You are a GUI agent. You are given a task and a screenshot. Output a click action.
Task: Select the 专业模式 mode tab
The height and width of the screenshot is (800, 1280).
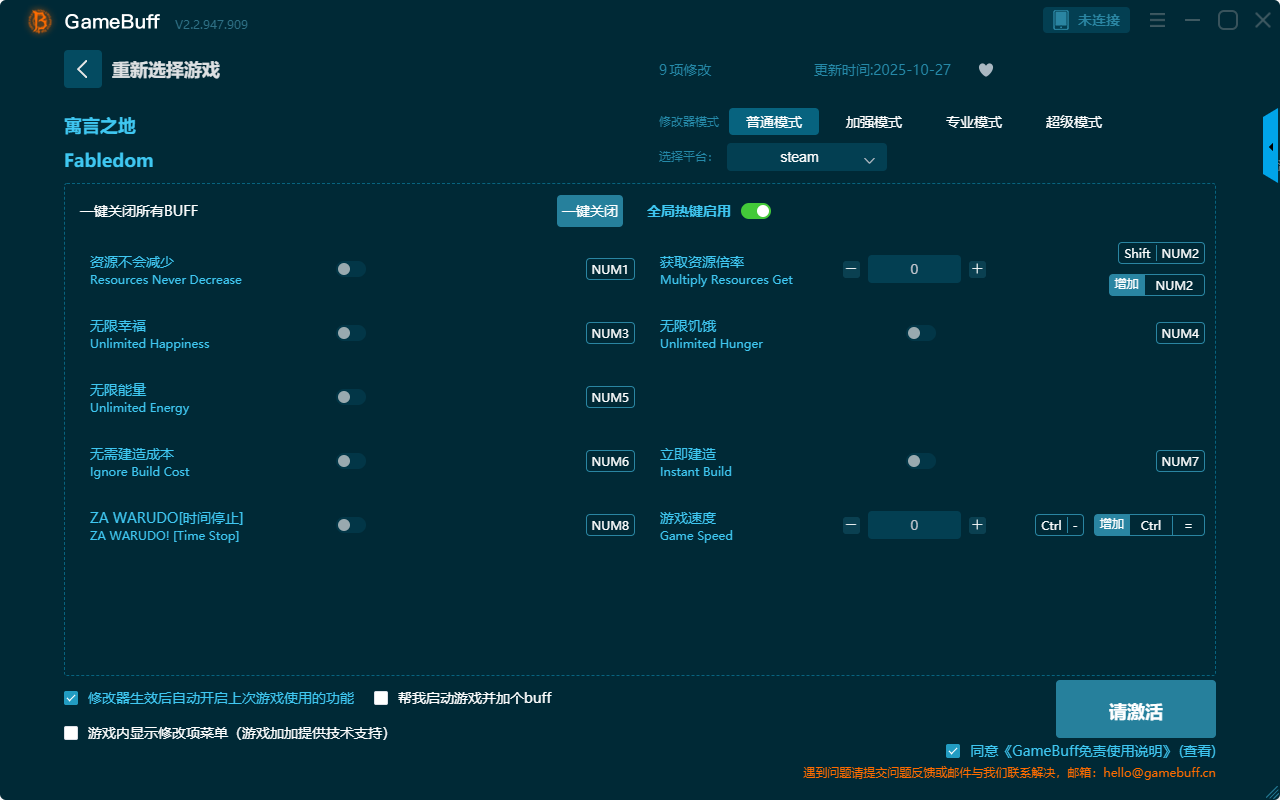point(973,122)
